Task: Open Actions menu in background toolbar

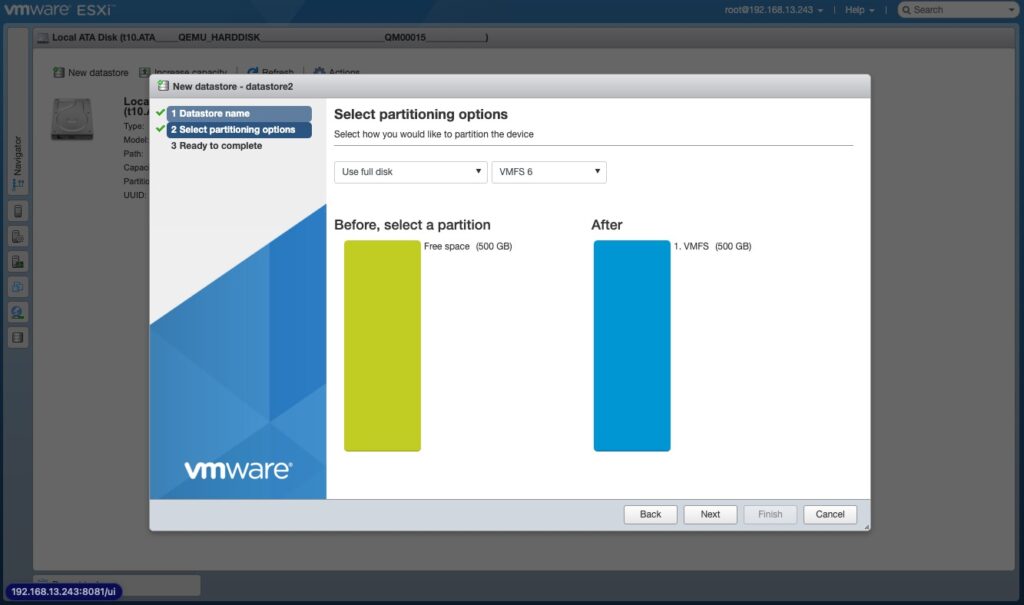Action: [337, 72]
